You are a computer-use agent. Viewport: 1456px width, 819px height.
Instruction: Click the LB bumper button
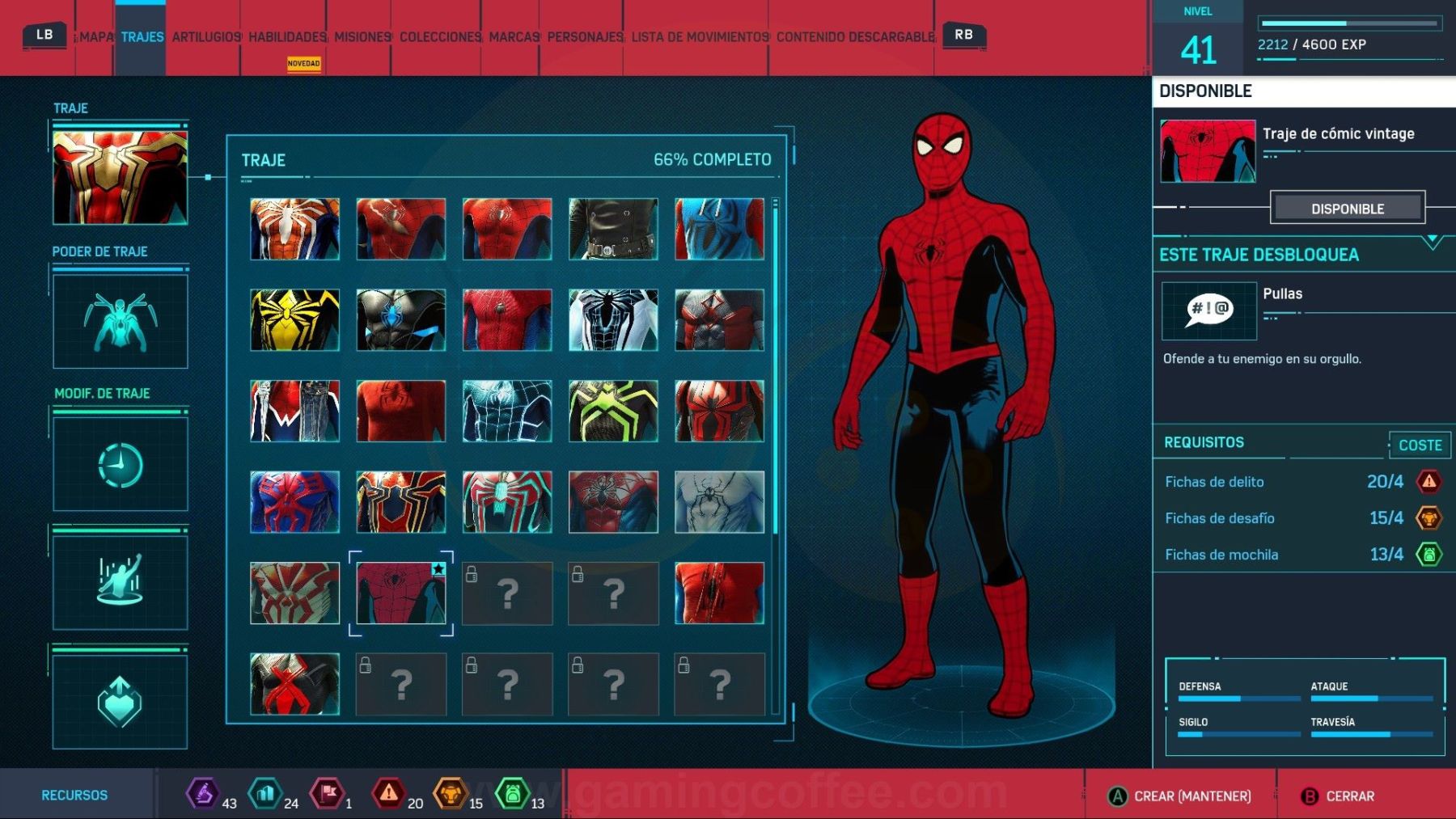click(44, 35)
